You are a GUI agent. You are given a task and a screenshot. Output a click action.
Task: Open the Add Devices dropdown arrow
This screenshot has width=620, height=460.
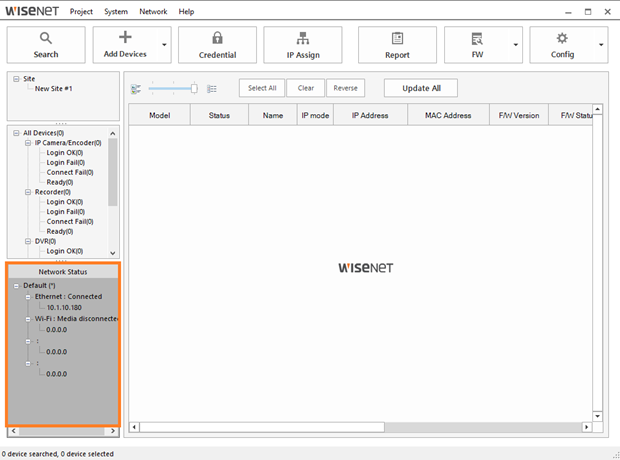point(164,45)
